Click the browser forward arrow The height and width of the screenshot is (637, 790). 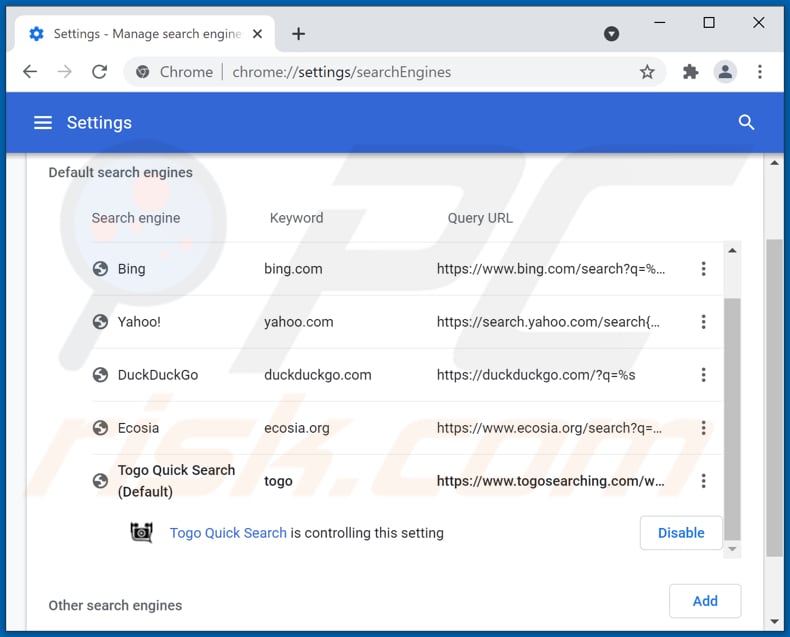pyautogui.click(x=64, y=72)
